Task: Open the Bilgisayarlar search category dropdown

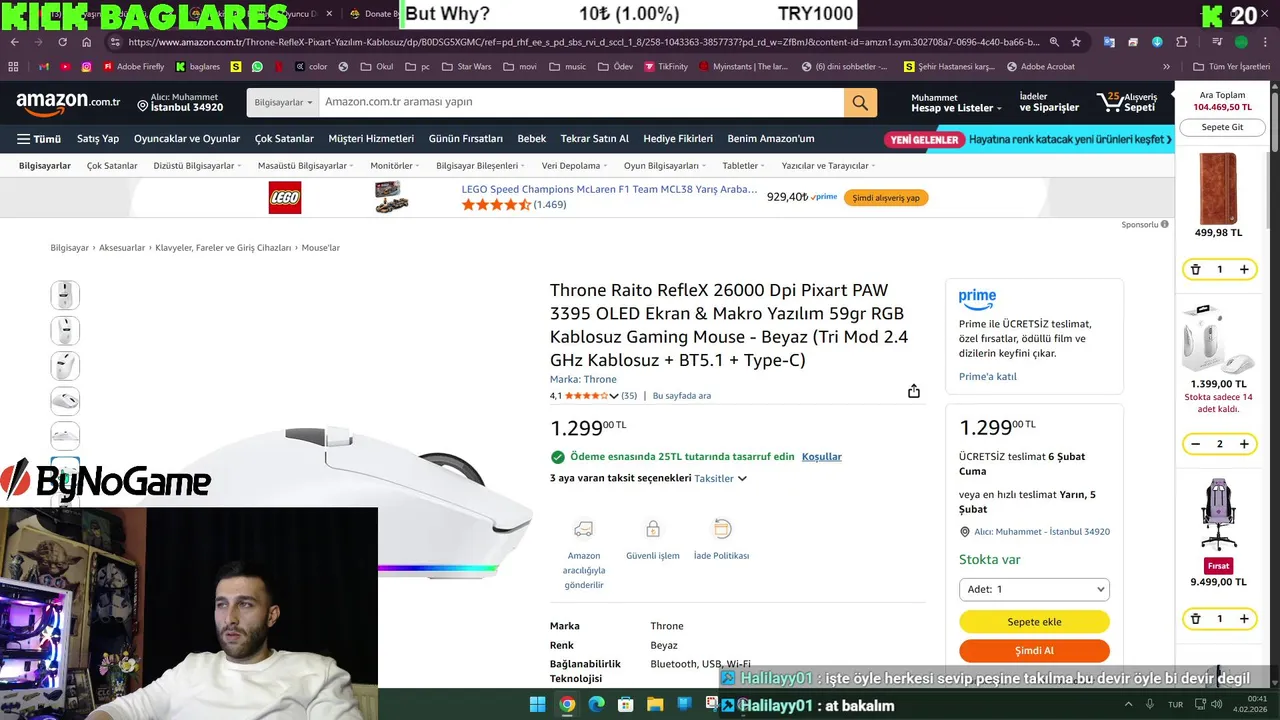Action: pos(283,102)
